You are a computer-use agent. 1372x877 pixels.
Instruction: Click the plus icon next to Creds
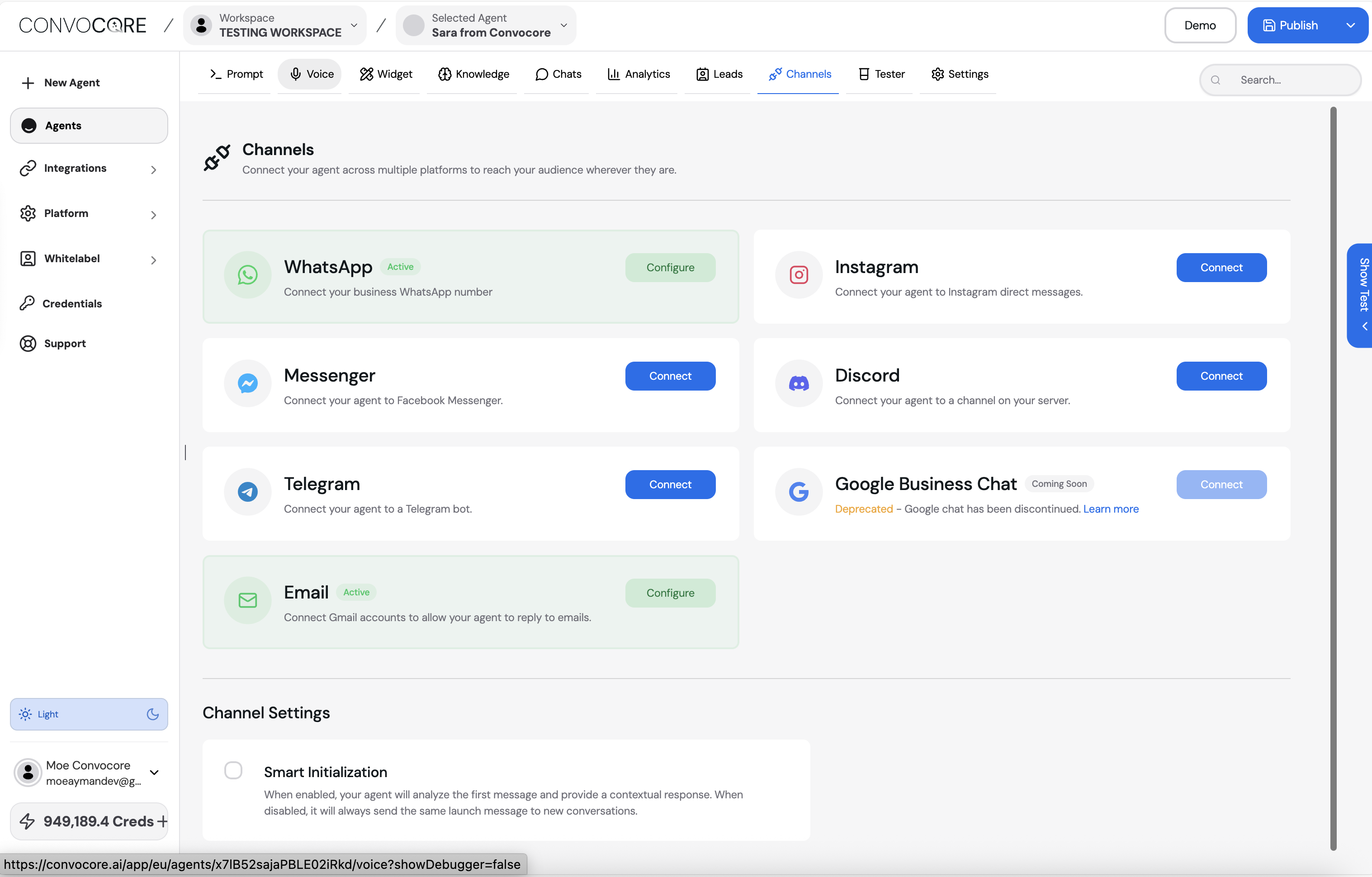coord(162,821)
